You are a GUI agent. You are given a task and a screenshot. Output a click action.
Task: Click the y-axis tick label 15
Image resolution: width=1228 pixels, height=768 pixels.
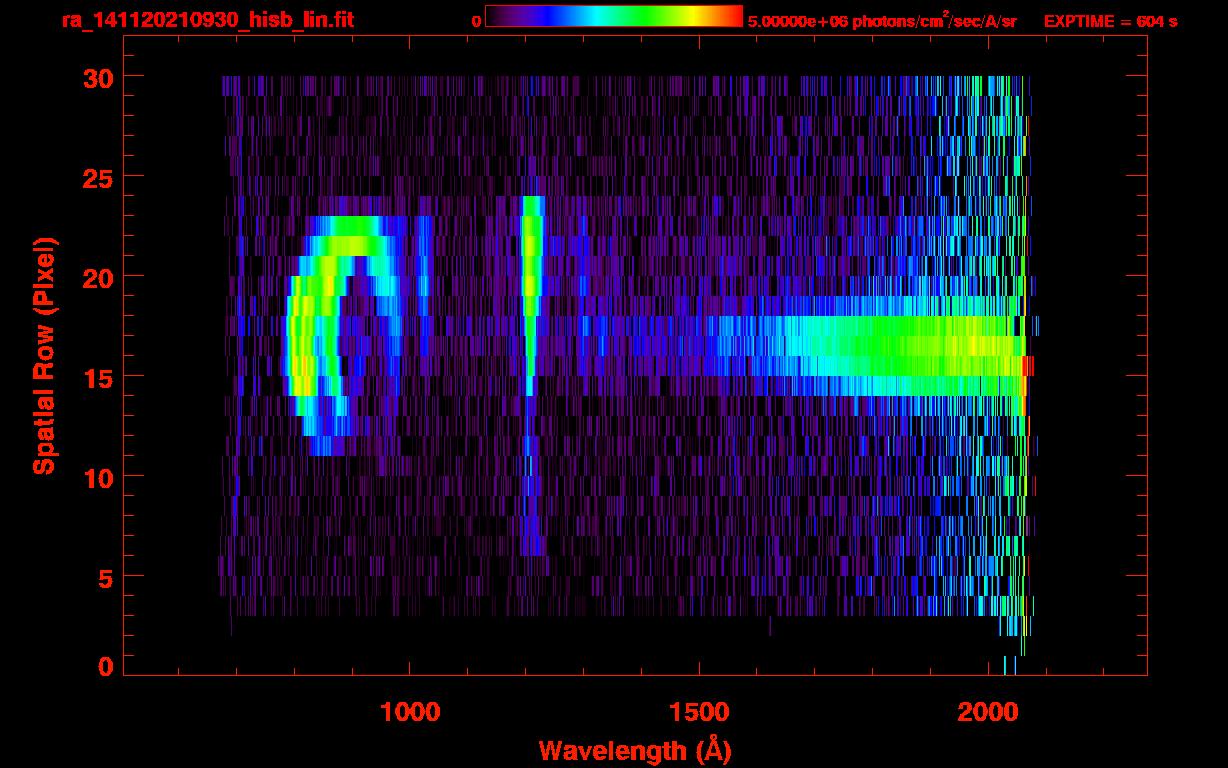click(x=96, y=377)
